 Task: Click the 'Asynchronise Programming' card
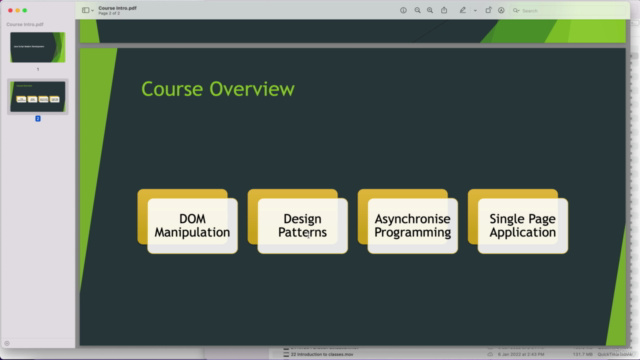pyautogui.click(x=413, y=226)
